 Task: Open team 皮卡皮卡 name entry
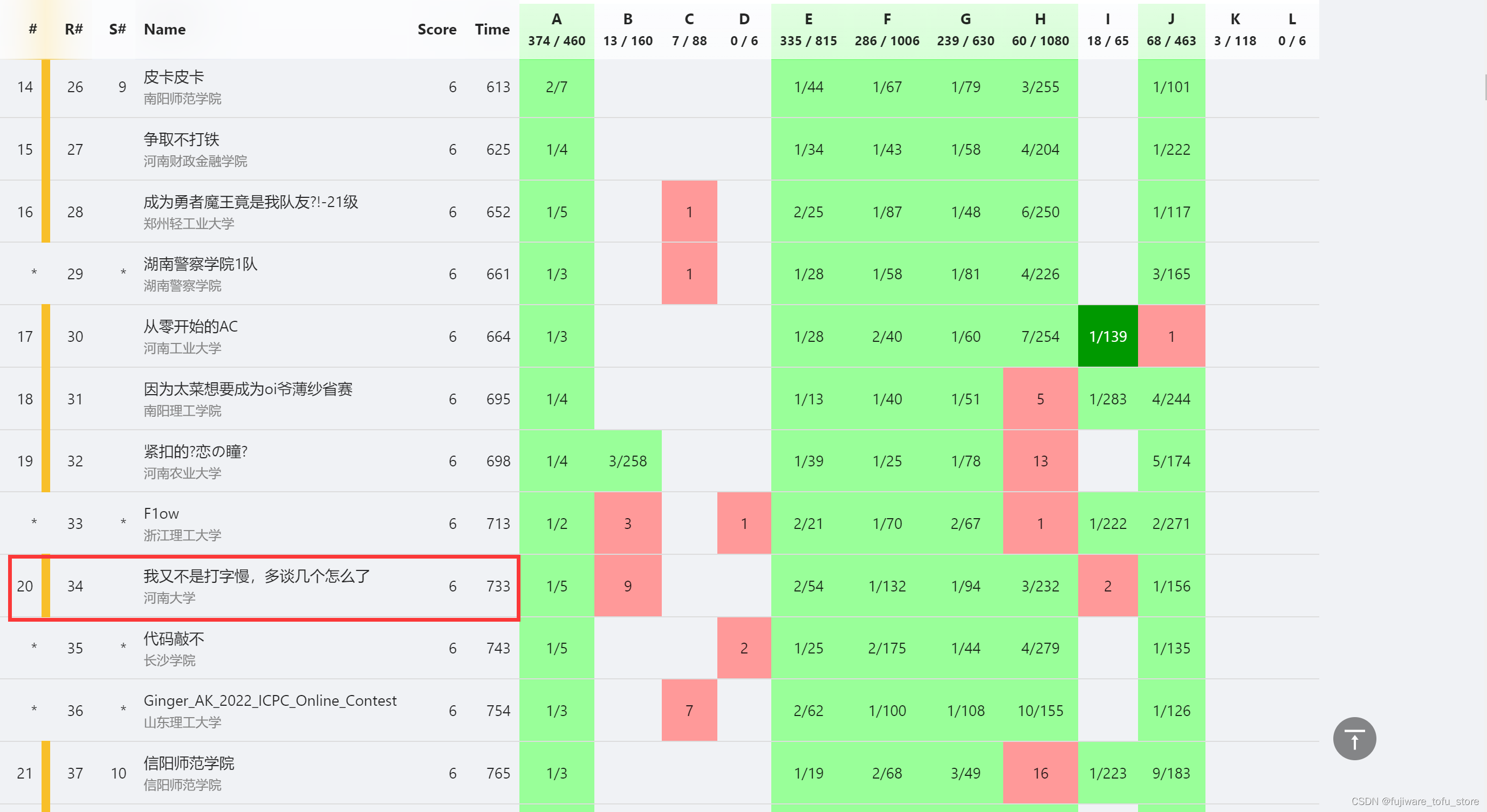173,77
